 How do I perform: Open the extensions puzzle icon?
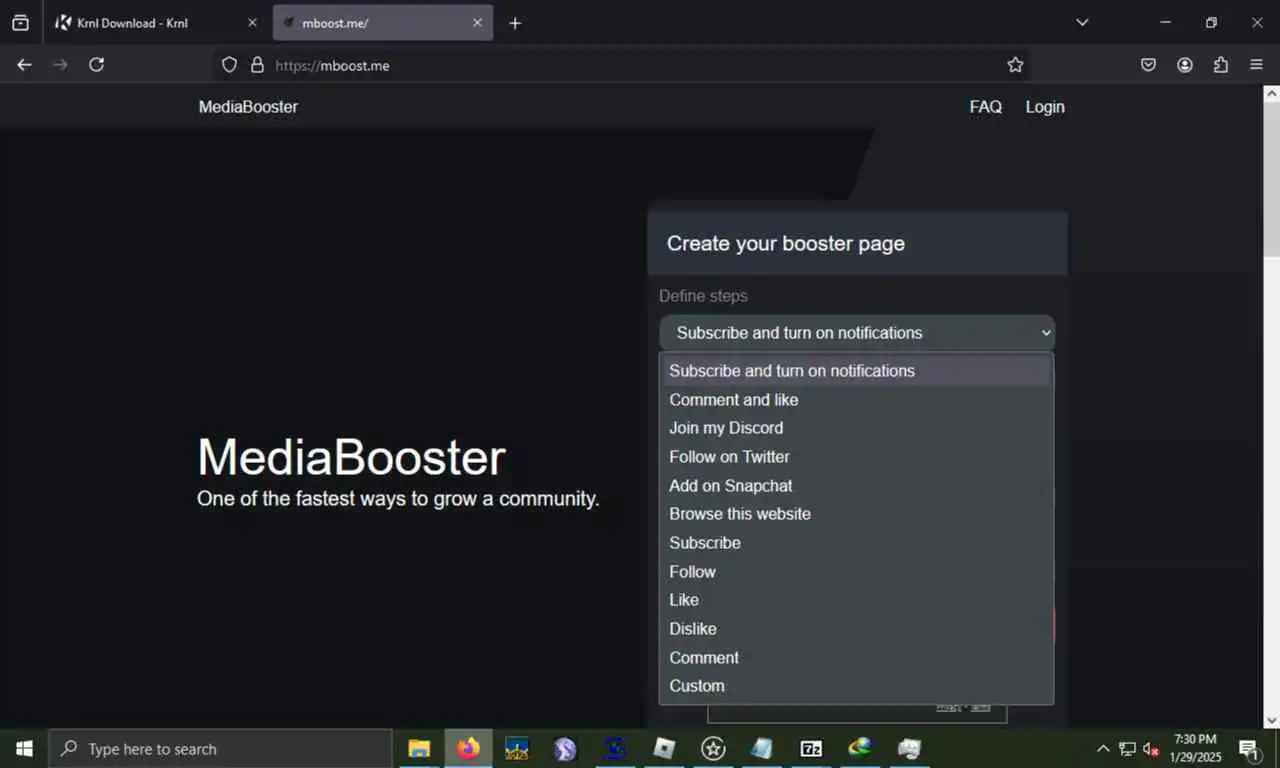click(x=1221, y=65)
